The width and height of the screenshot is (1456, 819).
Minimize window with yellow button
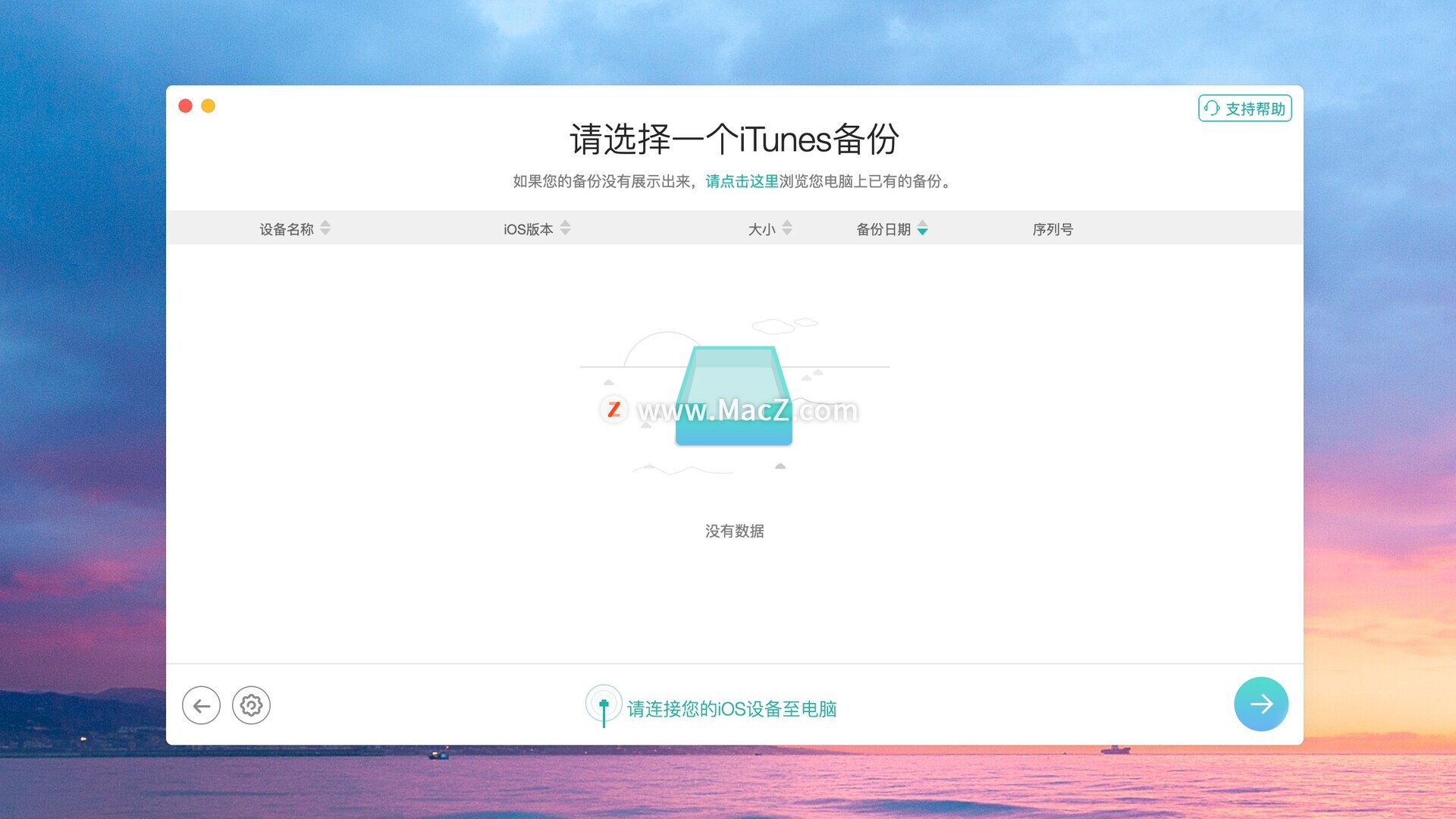208,106
